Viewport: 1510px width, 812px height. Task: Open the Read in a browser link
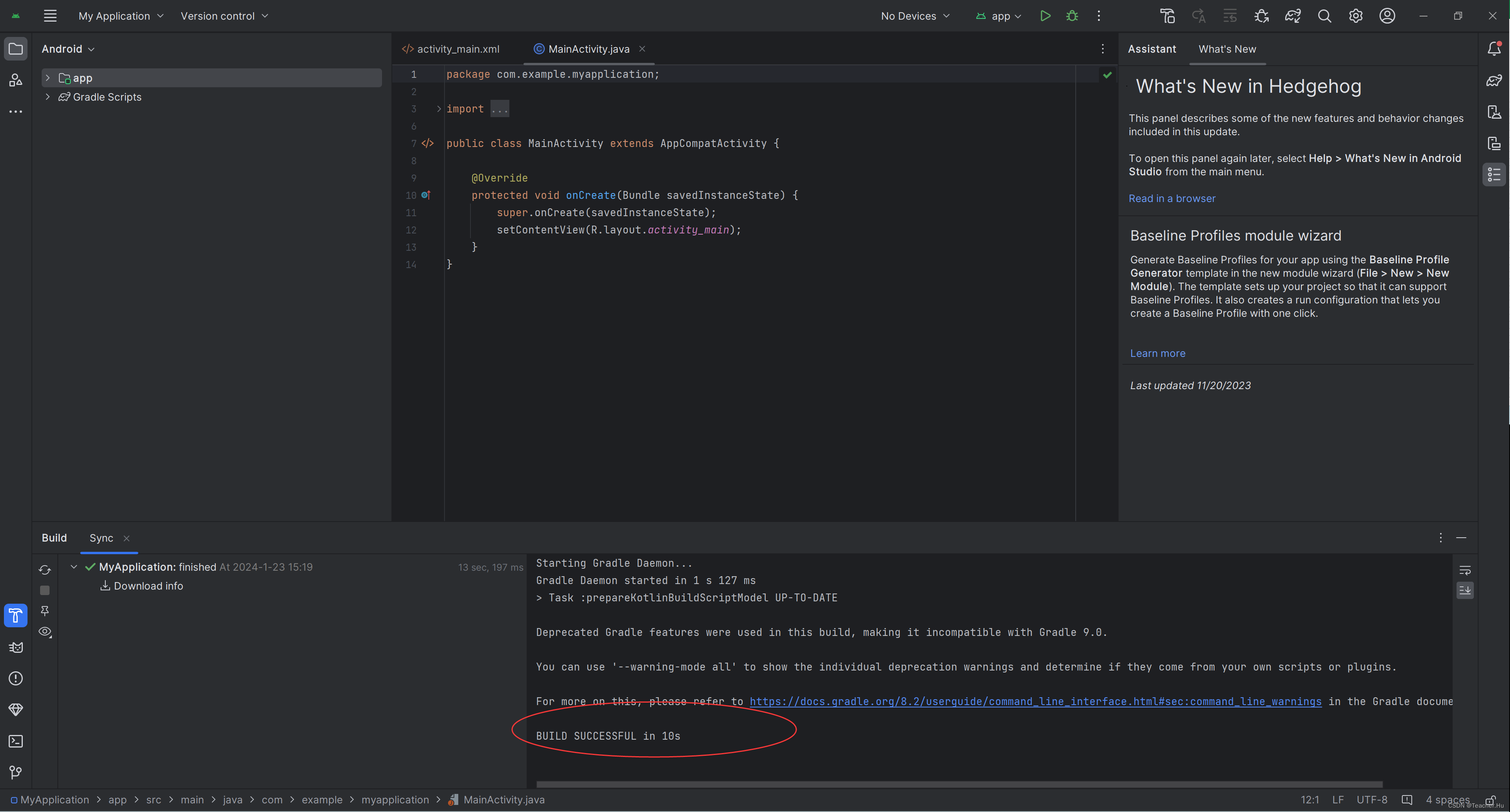point(1172,198)
